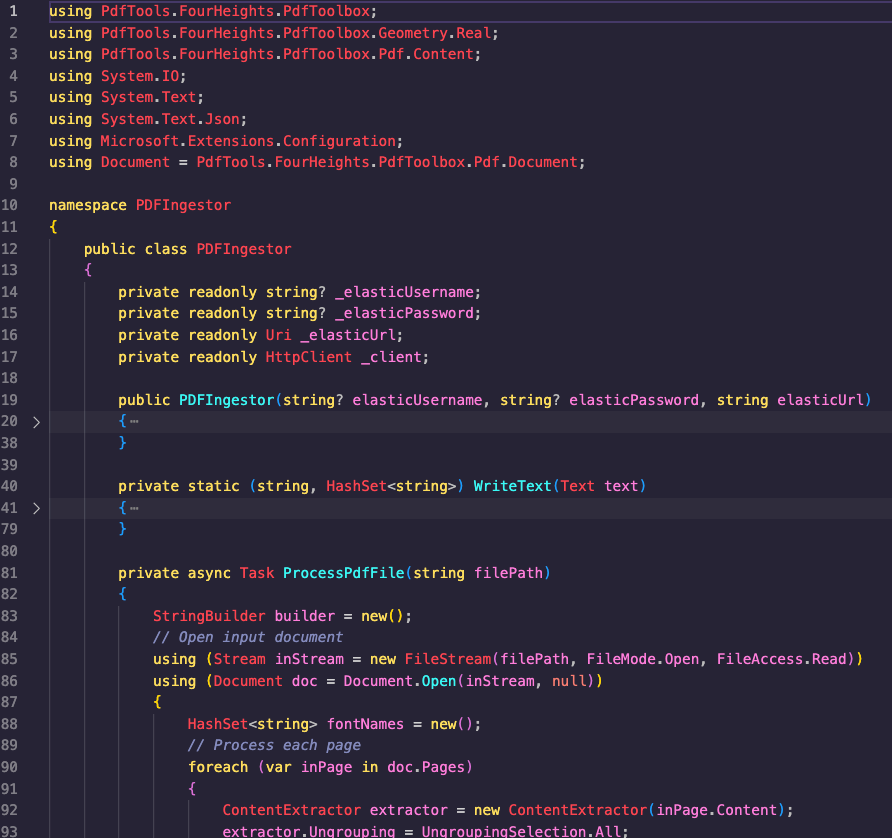Click 'Json' in the System.Text.Json using
892x838 pixels.
[222, 119]
